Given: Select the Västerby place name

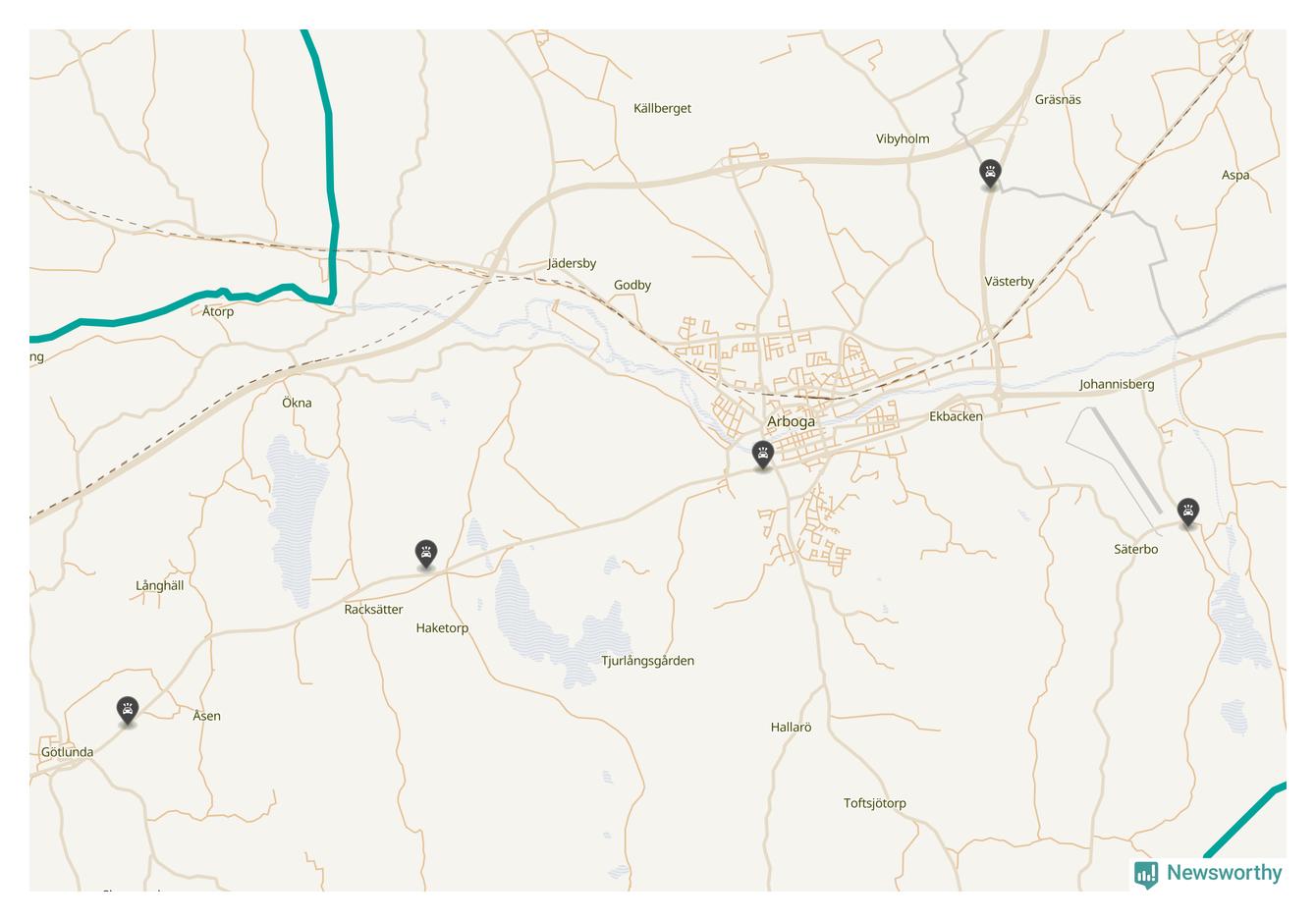Looking at the screenshot, I should point(1009,282).
